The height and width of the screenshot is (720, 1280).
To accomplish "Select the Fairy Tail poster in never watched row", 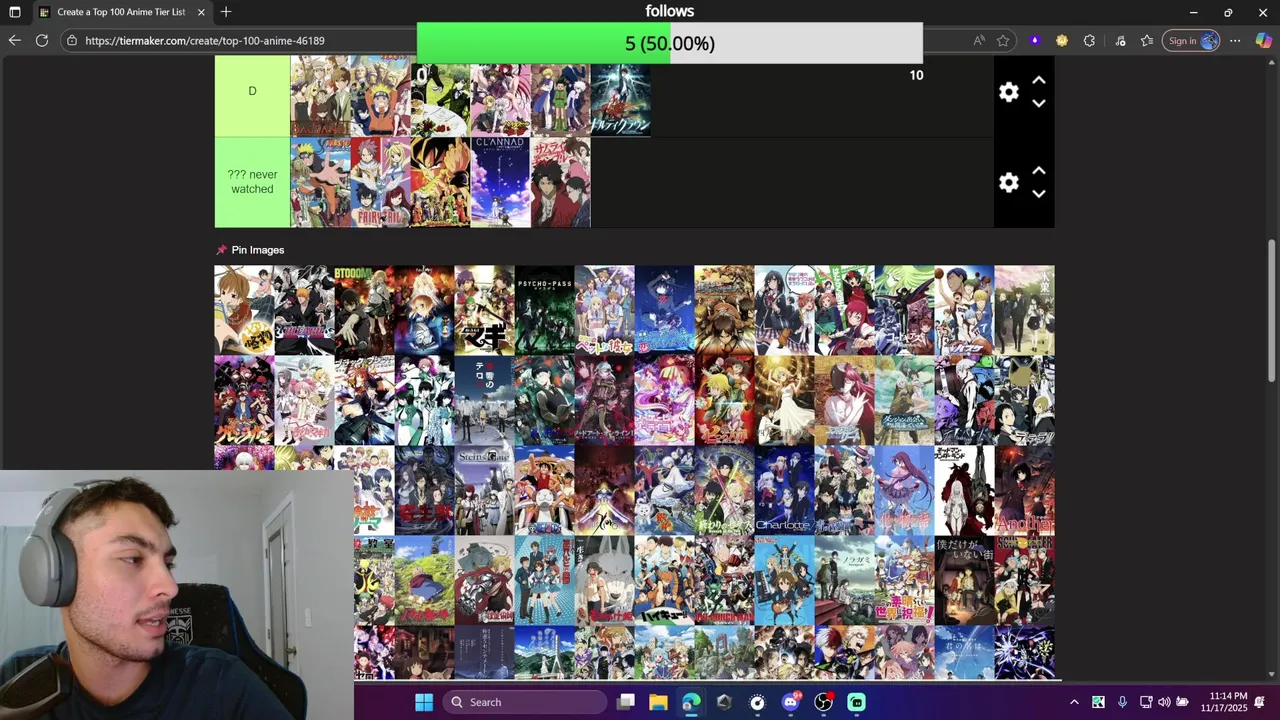I will [x=380, y=182].
